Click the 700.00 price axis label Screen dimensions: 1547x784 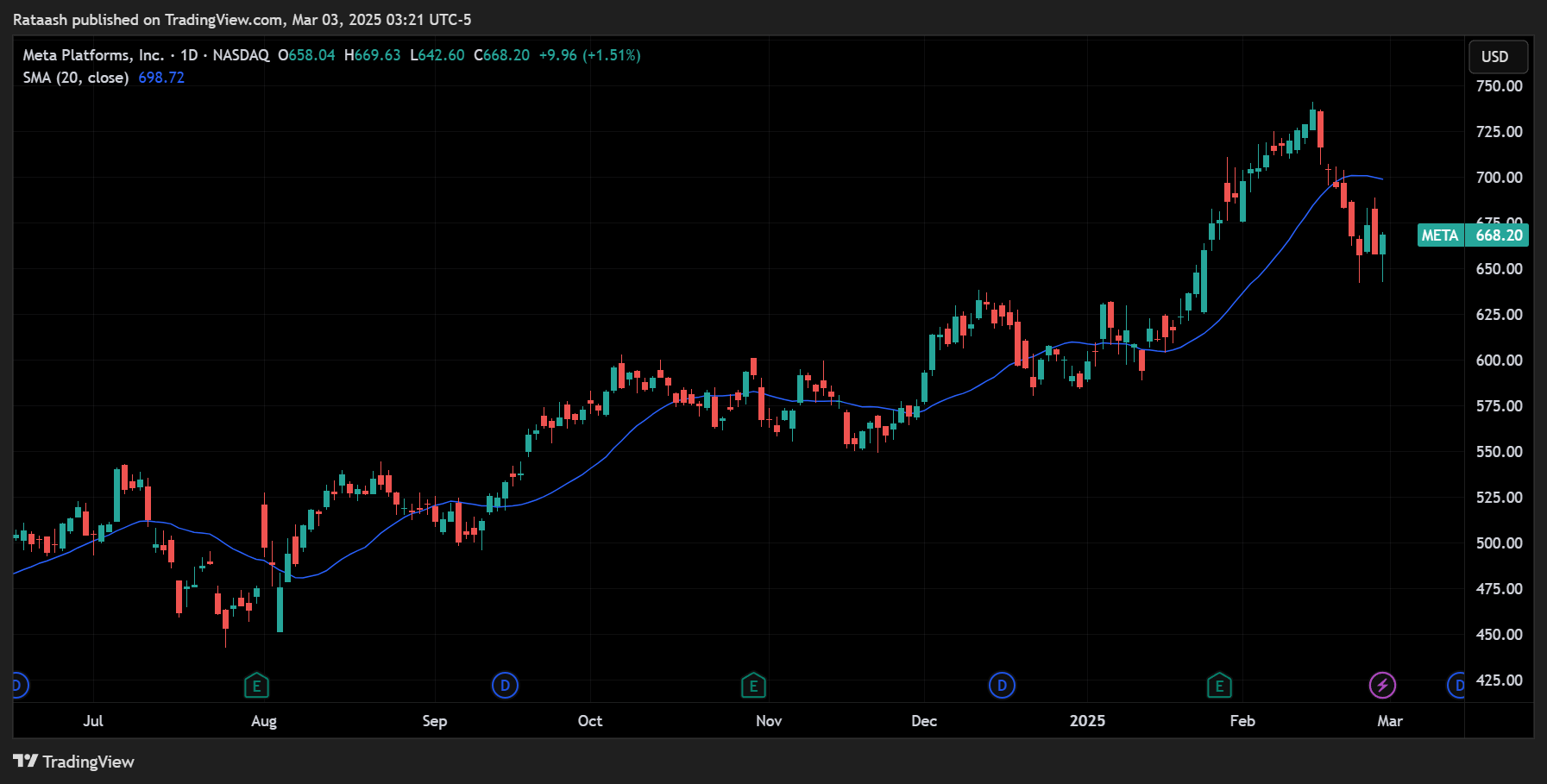click(1500, 178)
